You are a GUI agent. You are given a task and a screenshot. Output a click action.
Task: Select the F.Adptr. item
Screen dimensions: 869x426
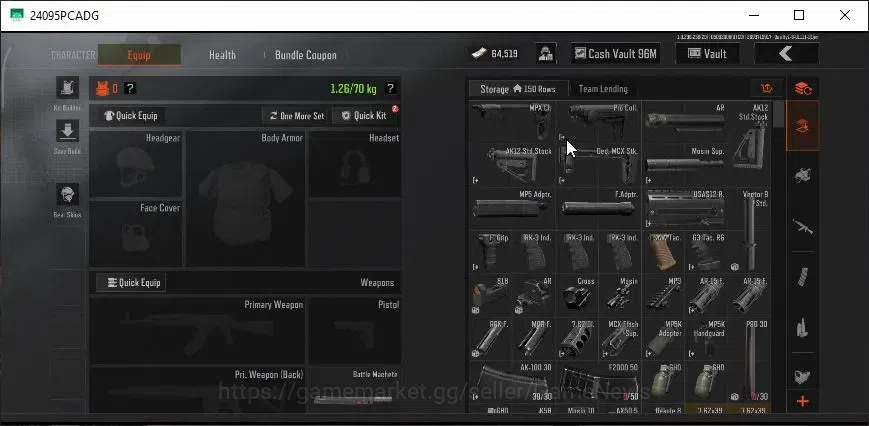pyautogui.click(x=600, y=209)
